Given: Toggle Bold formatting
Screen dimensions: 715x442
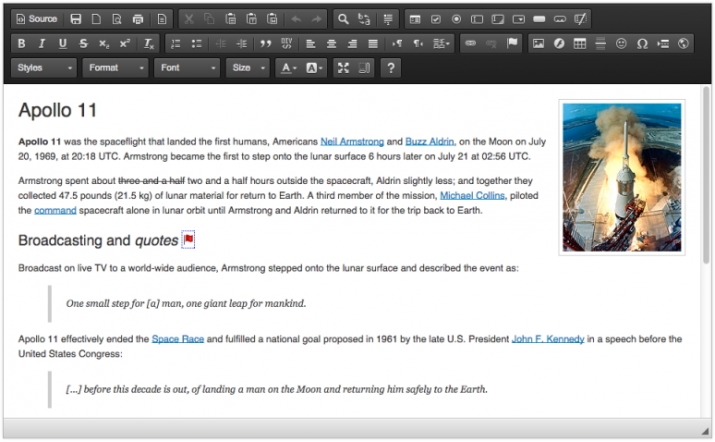Looking at the screenshot, I should (21, 44).
